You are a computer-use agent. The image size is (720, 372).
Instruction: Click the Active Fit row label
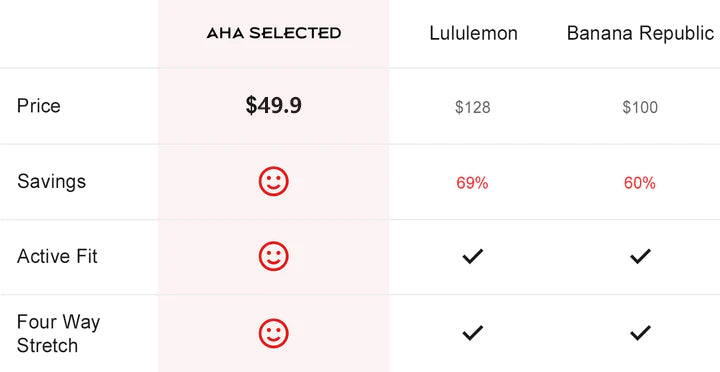(57, 256)
